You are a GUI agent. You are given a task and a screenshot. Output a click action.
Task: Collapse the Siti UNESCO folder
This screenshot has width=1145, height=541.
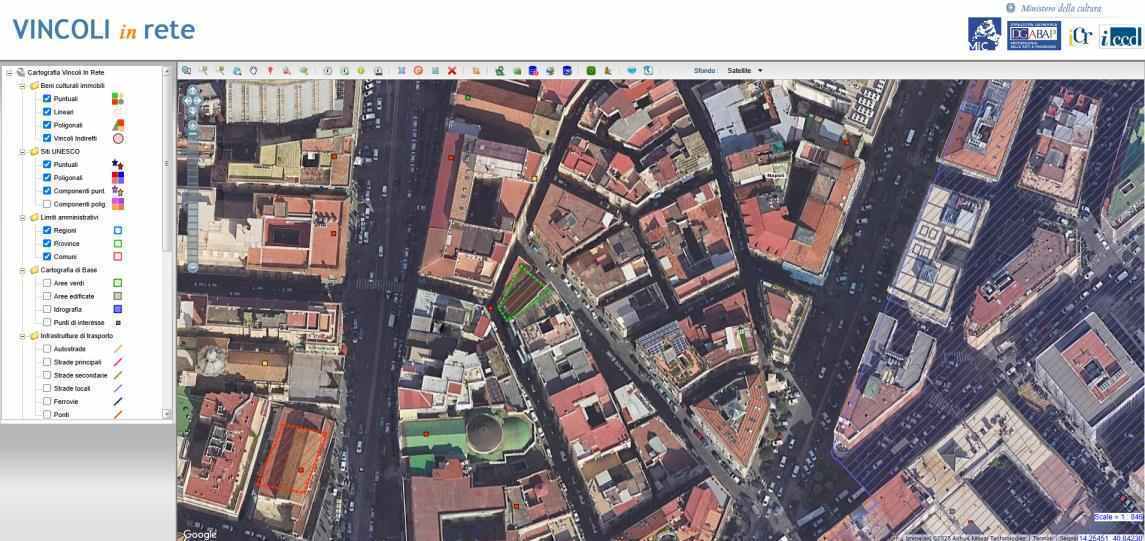coord(22,152)
